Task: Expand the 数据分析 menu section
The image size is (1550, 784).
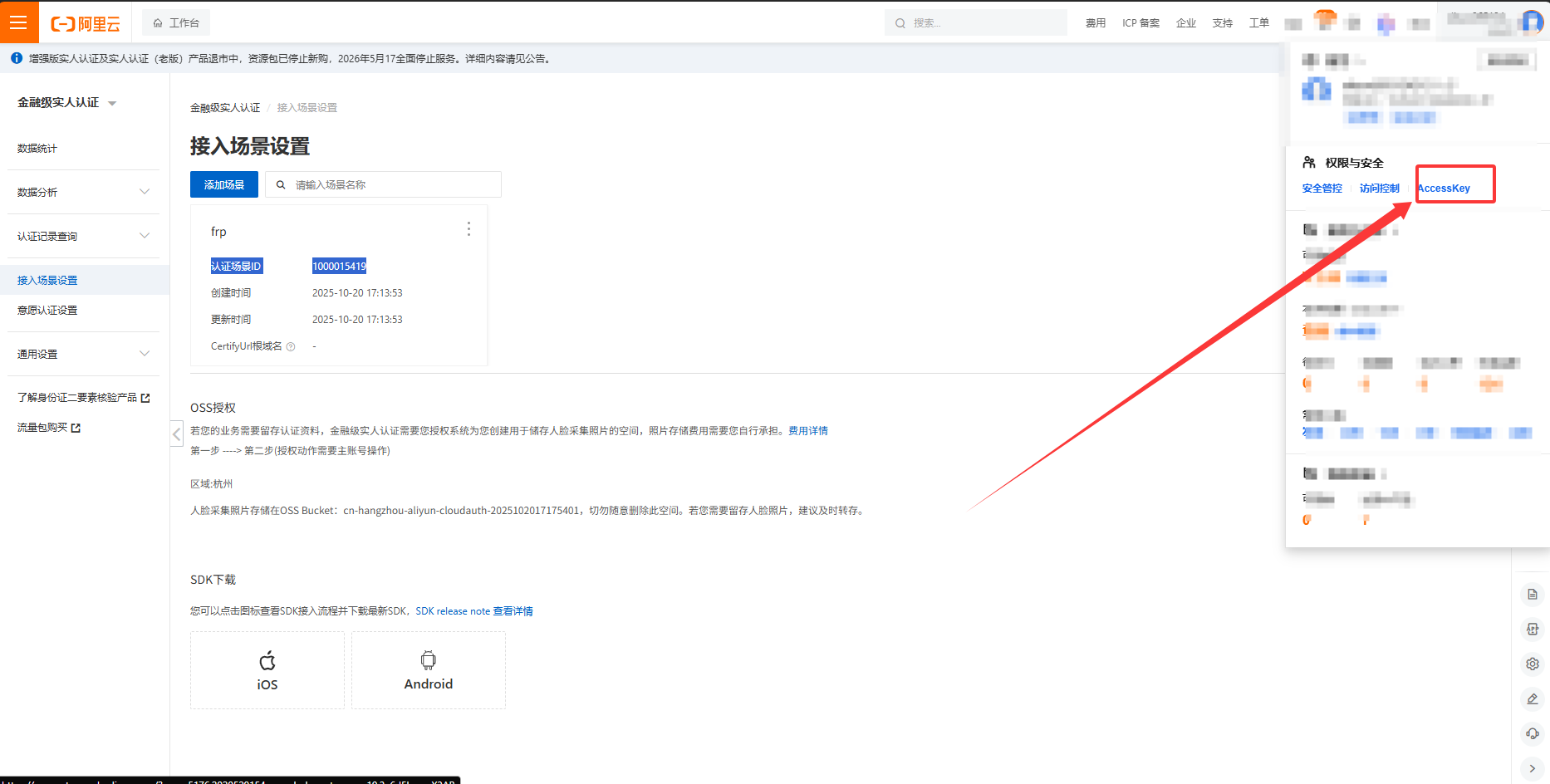Action: 83,192
